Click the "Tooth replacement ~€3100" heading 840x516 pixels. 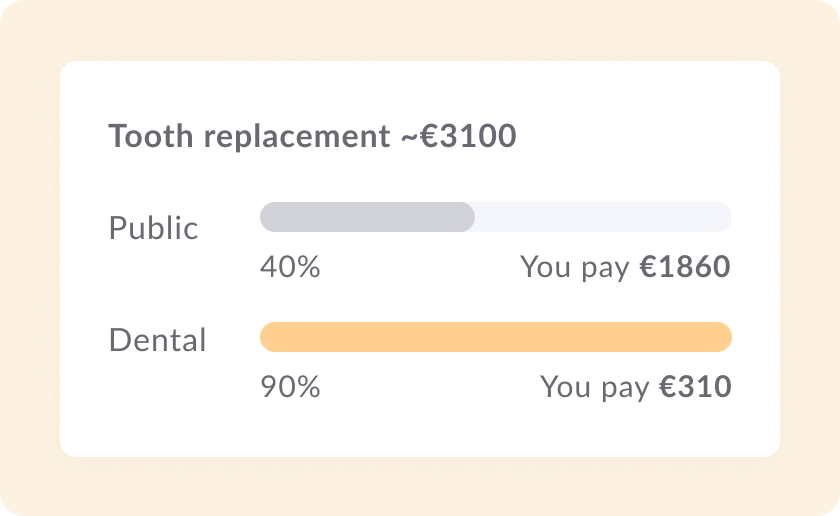[x=312, y=136]
